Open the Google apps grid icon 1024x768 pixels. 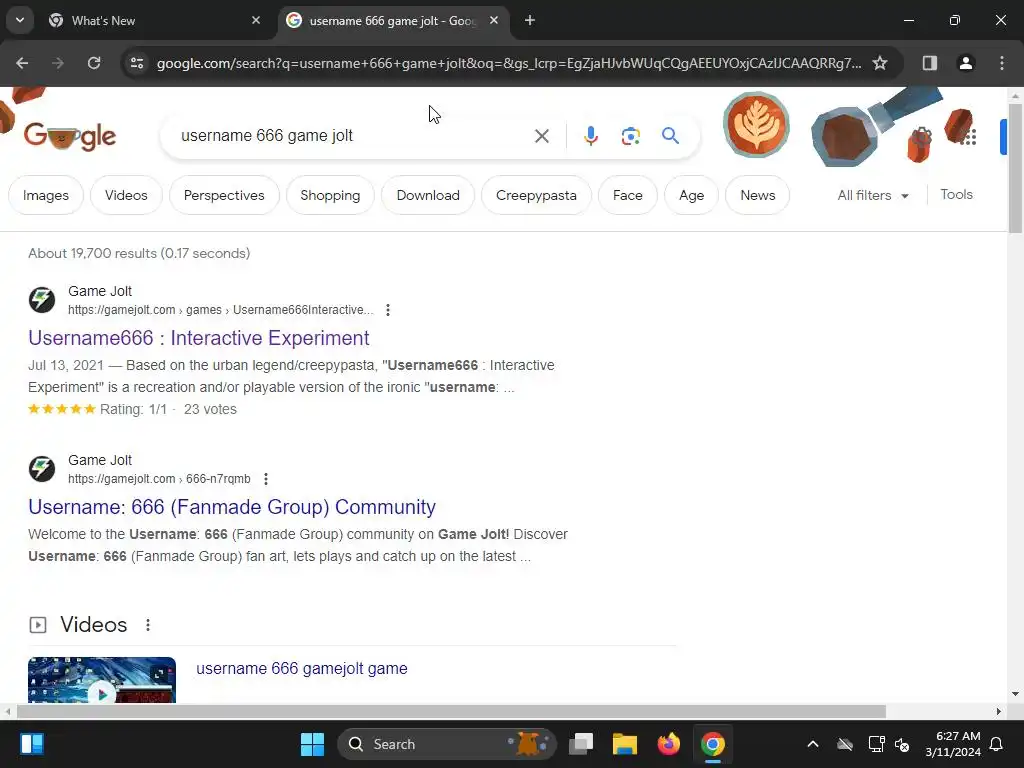pos(970,136)
